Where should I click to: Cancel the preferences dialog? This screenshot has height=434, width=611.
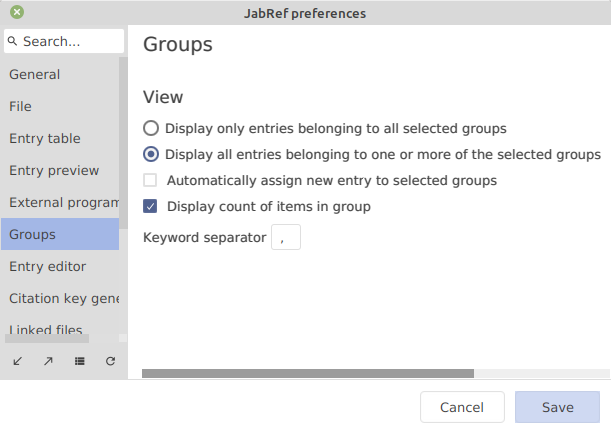(462, 407)
